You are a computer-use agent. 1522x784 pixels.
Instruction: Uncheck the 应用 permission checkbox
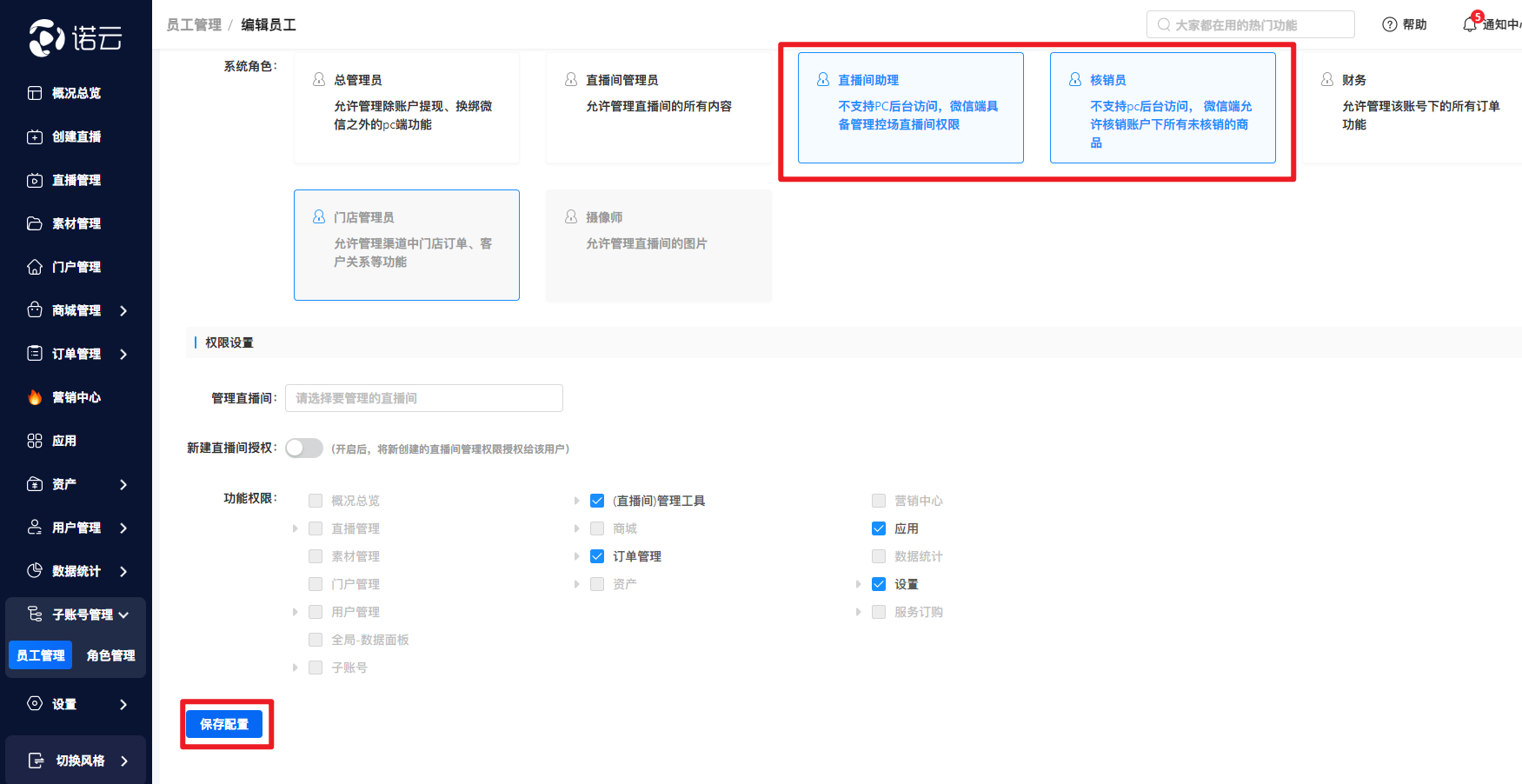tap(879, 528)
